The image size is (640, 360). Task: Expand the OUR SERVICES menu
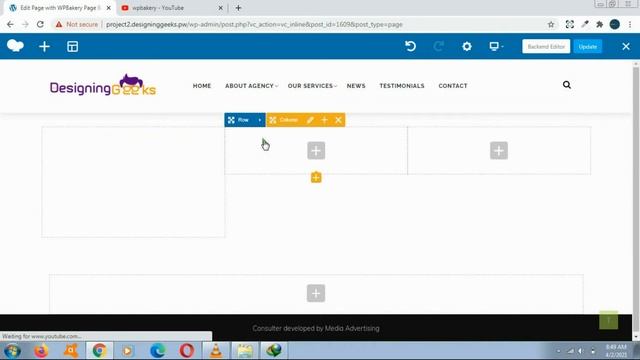tap(312, 86)
